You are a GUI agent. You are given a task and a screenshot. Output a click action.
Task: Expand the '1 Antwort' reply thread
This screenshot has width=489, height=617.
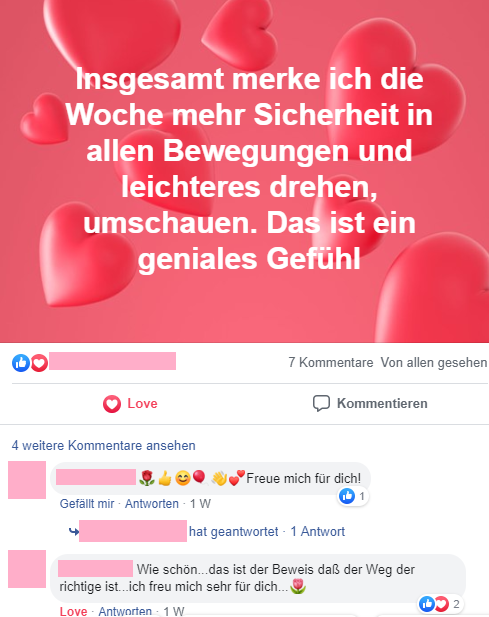pyautogui.click(x=317, y=532)
